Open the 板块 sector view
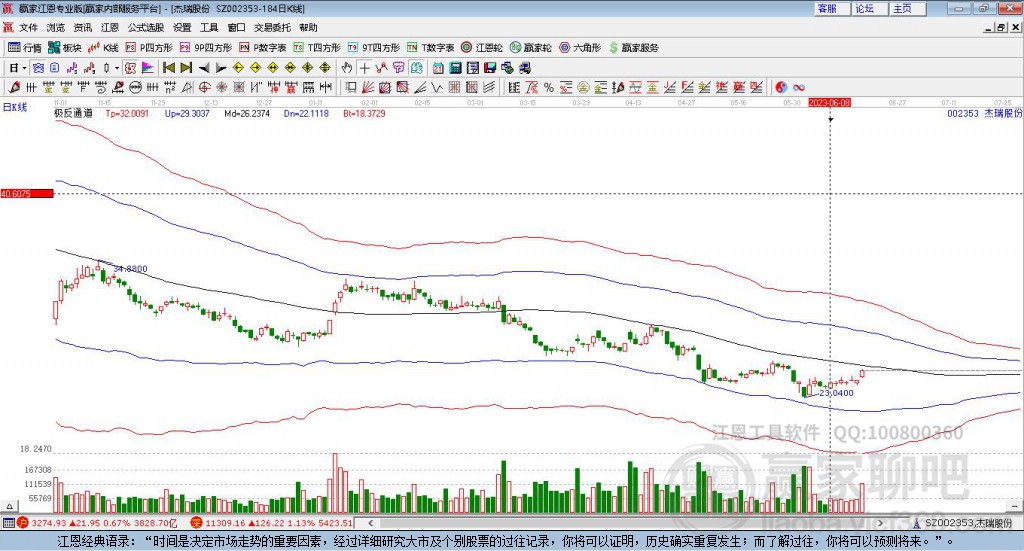This screenshot has height=551, width=1024. (x=65, y=47)
